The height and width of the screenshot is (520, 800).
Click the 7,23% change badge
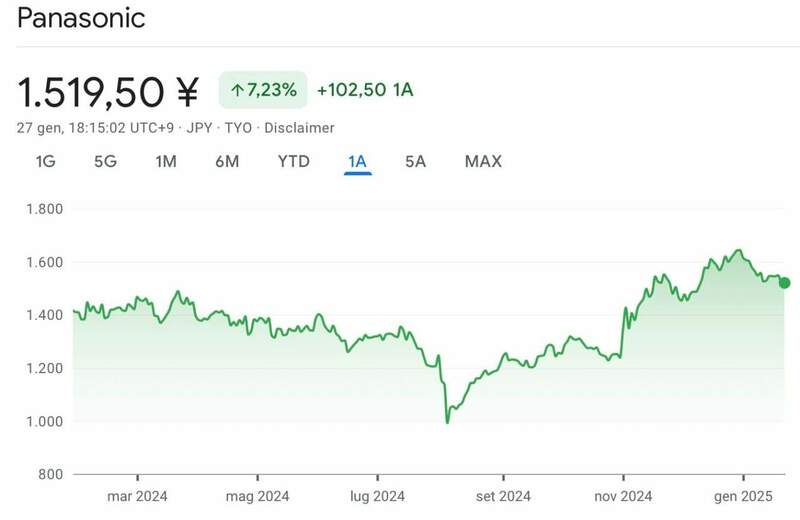264,90
